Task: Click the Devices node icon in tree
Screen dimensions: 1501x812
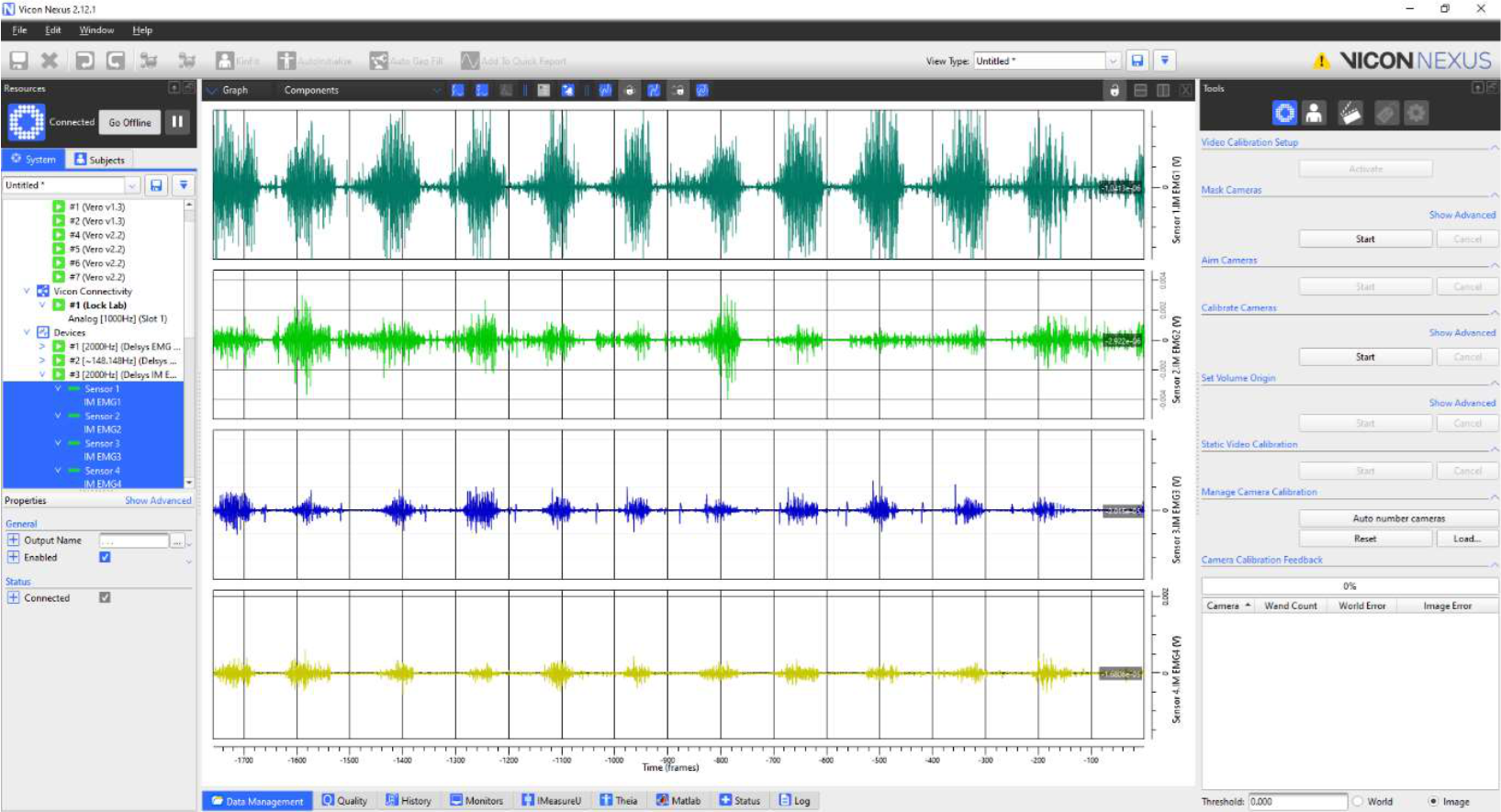Action: (43, 332)
